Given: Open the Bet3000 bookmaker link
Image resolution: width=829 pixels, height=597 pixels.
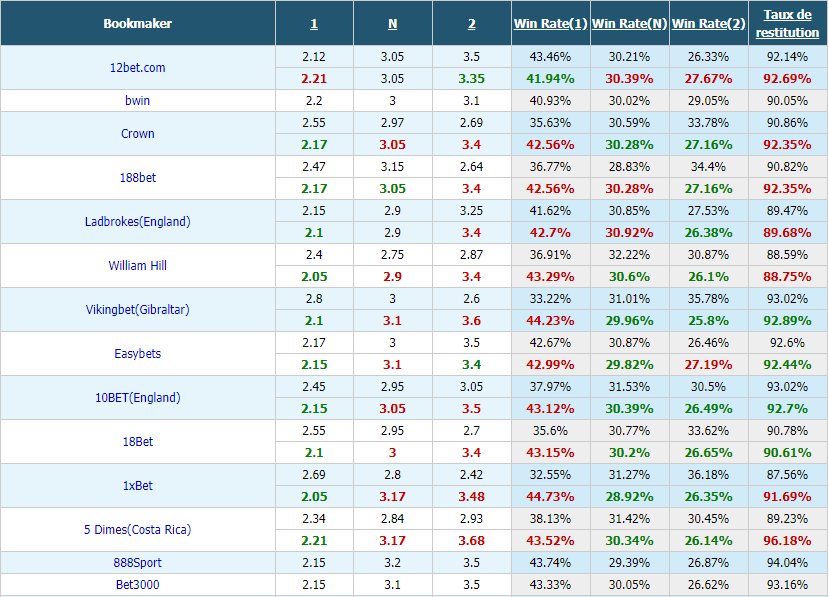Looking at the screenshot, I should [x=137, y=585].
